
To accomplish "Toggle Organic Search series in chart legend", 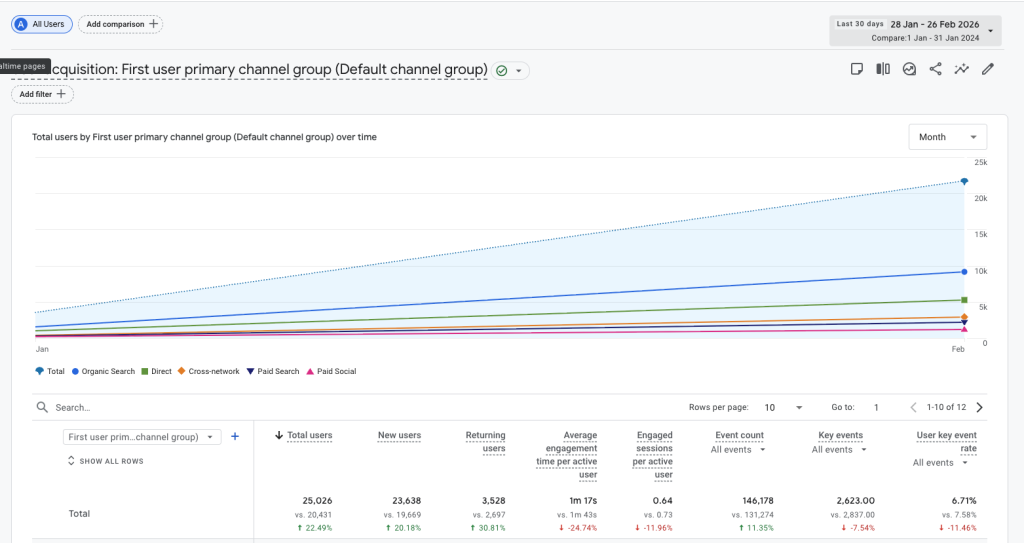I will click(103, 371).
